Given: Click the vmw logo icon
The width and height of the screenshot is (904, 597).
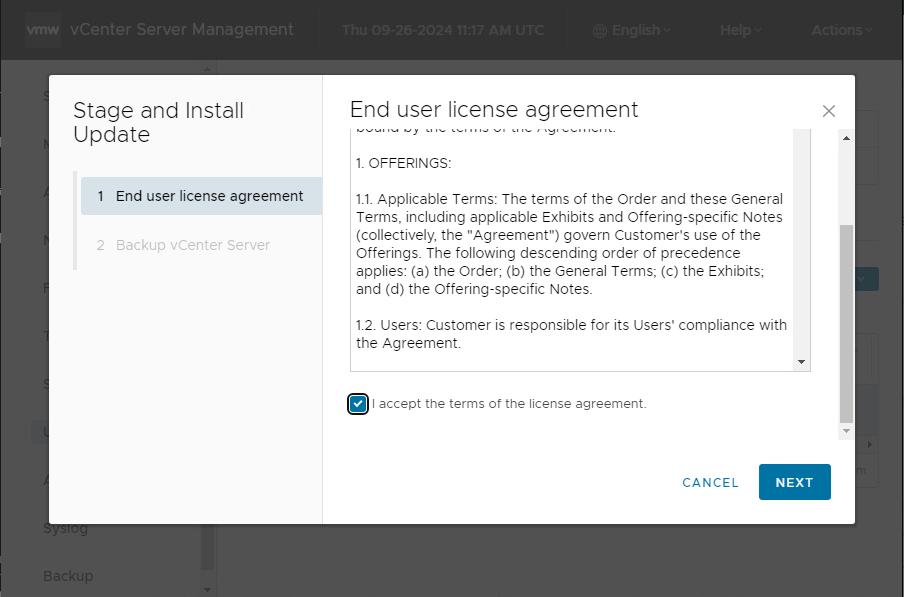Looking at the screenshot, I should click(43, 29).
